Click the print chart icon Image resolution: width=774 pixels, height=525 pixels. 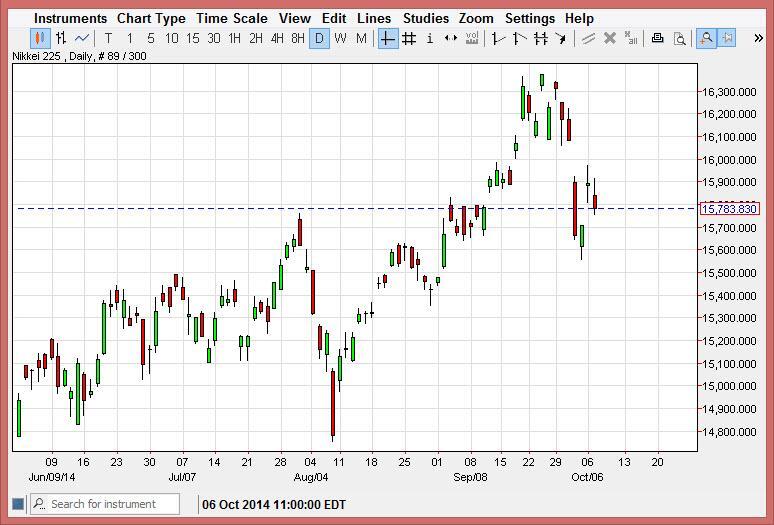(657, 39)
